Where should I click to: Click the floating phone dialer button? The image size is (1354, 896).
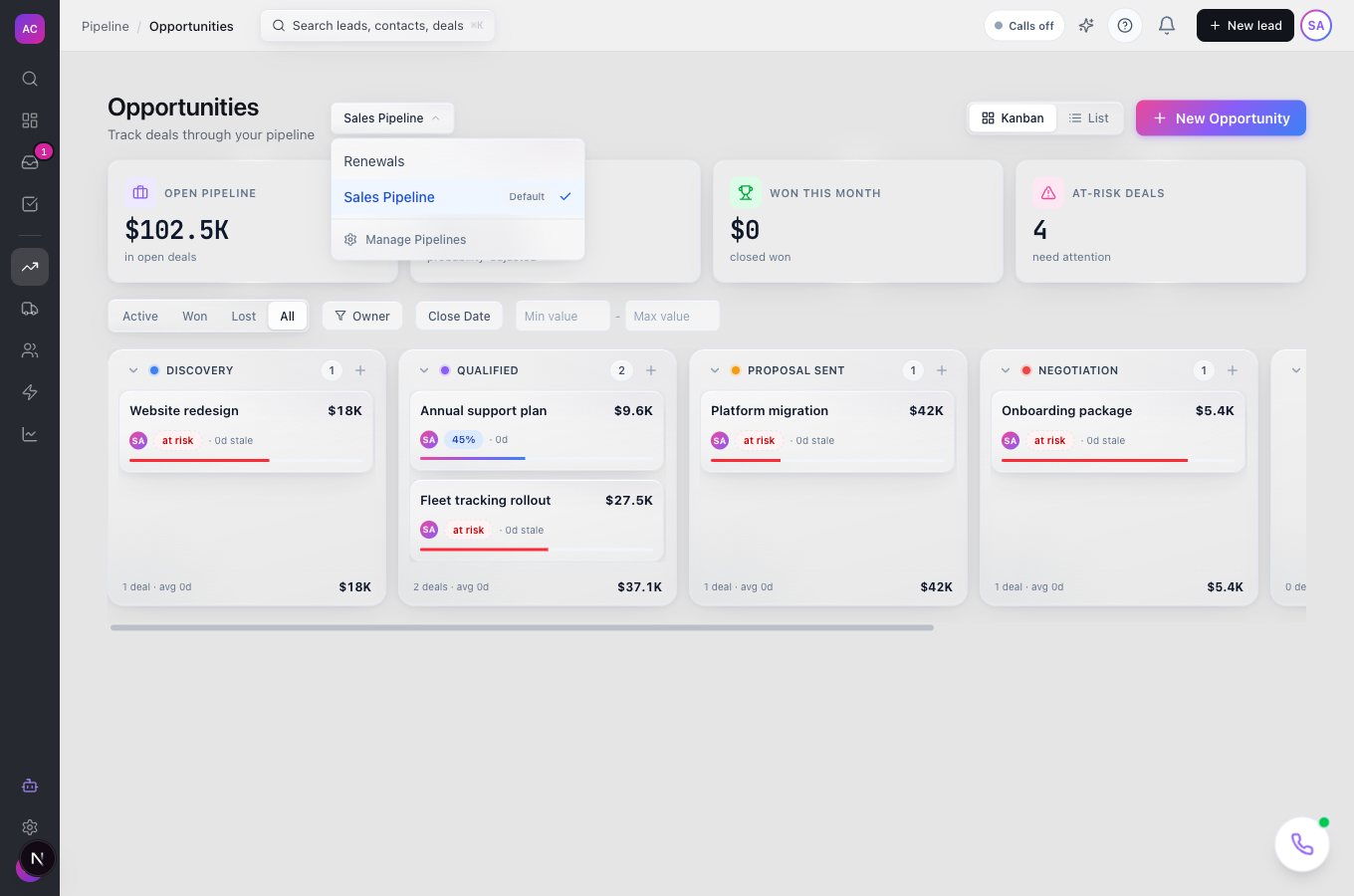pos(1302,844)
